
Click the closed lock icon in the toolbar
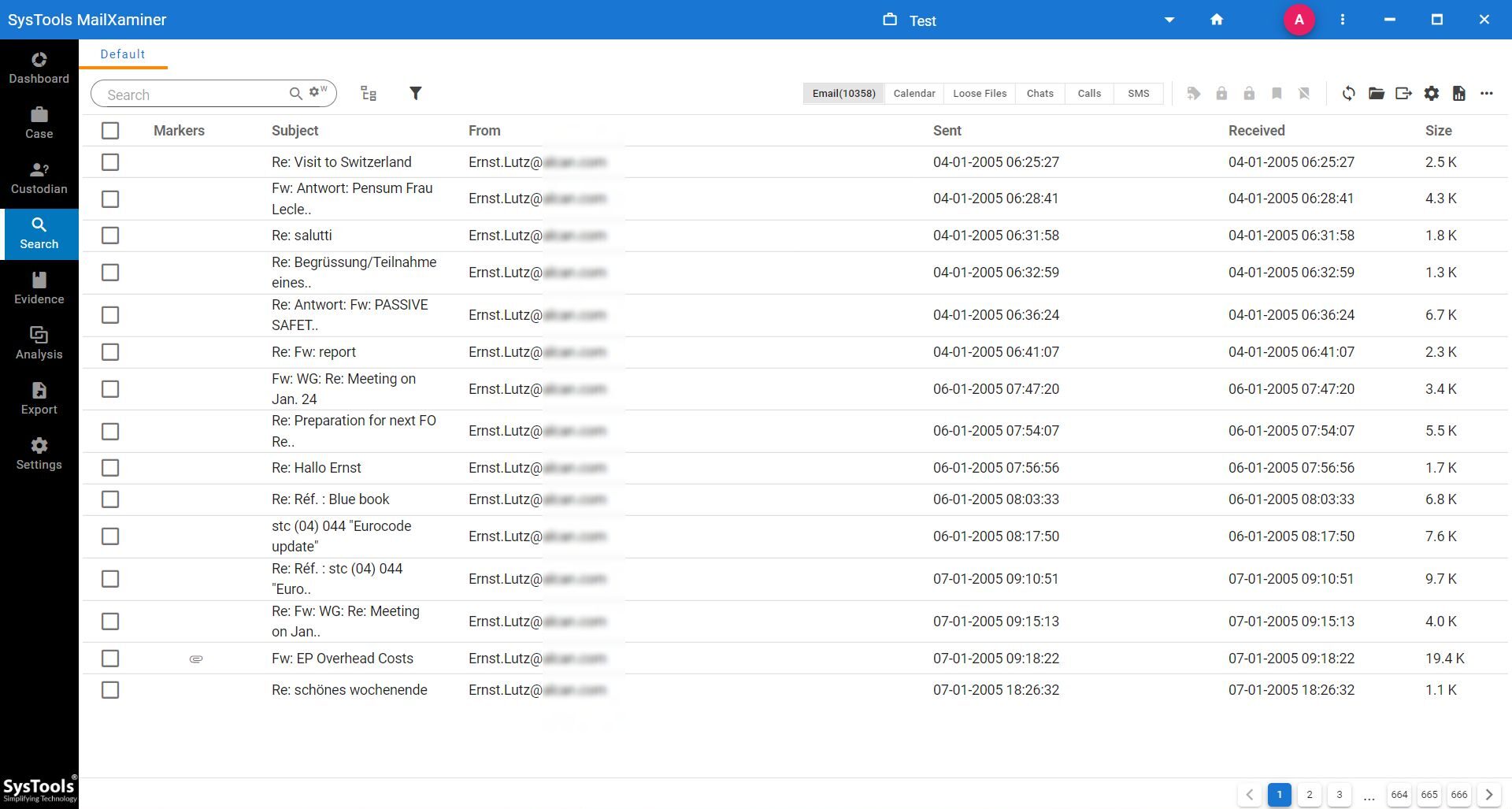(1221, 94)
